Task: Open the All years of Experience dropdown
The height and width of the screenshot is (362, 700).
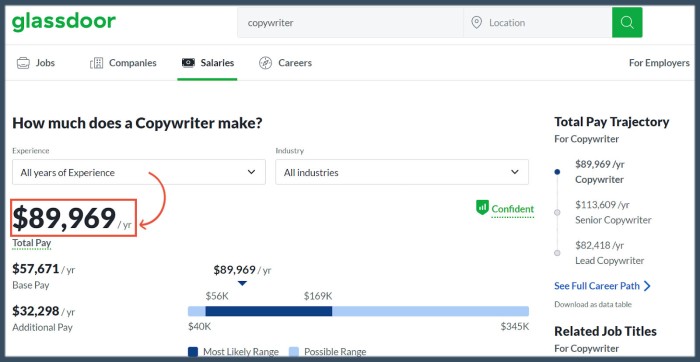Action: point(139,172)
